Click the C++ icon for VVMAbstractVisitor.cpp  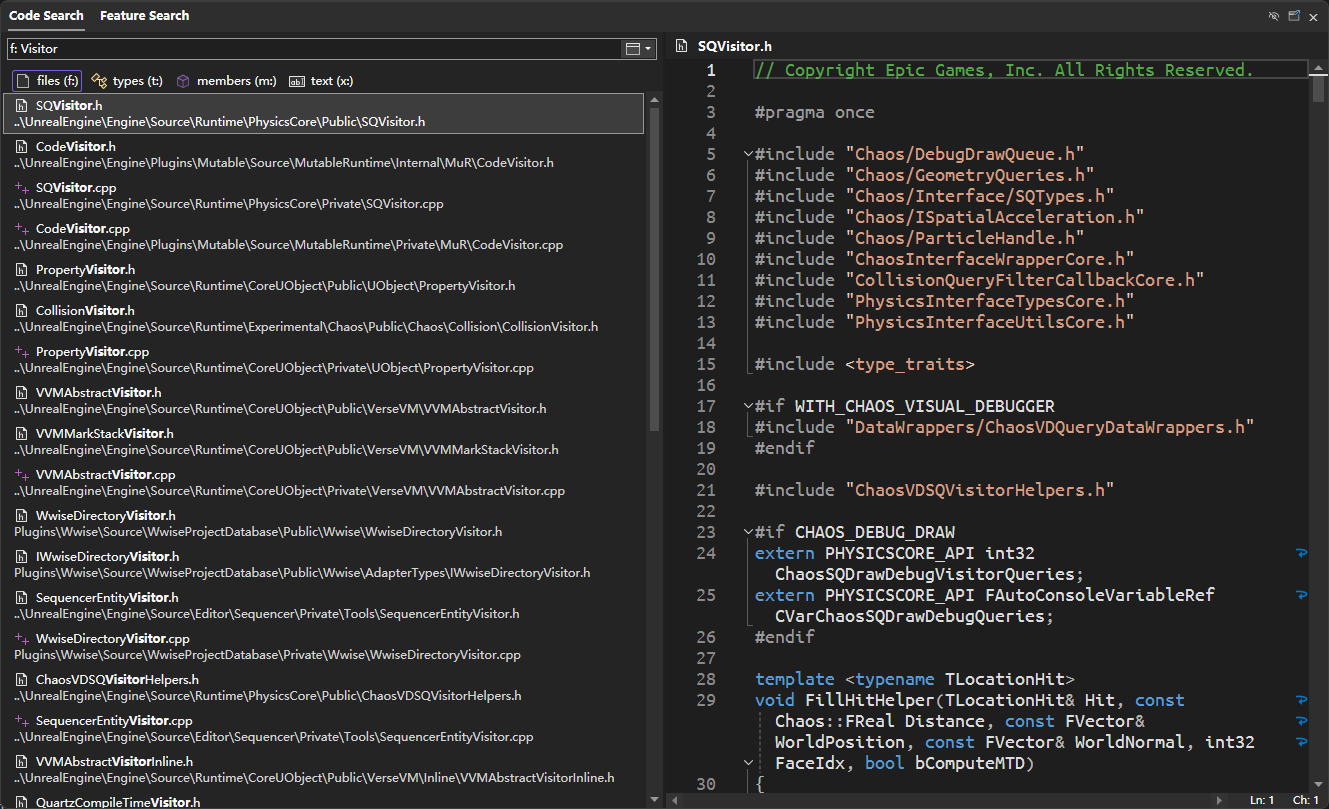point(21,475)
